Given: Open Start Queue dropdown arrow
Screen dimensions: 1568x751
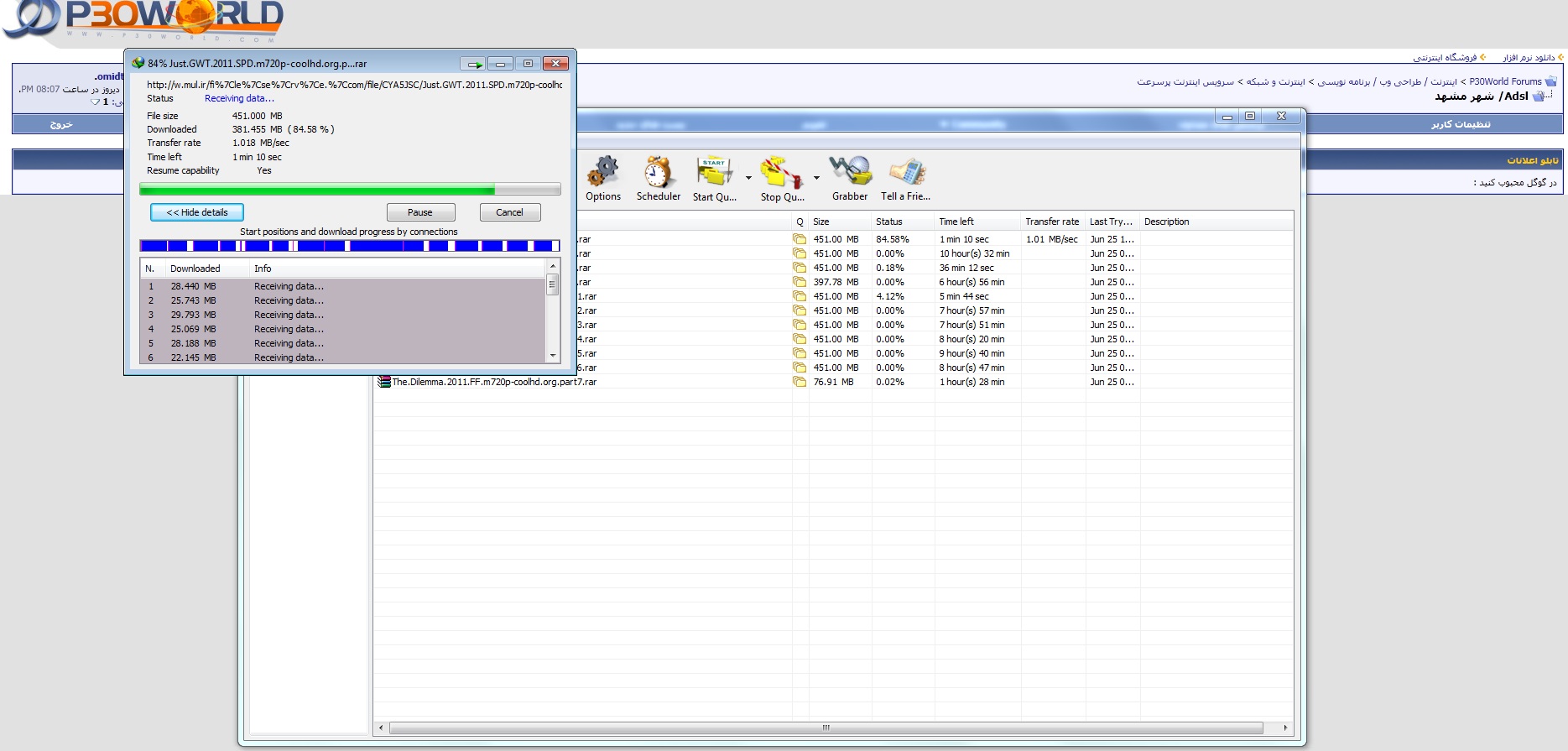Looking at the screenshot, I should click(748, 178).
